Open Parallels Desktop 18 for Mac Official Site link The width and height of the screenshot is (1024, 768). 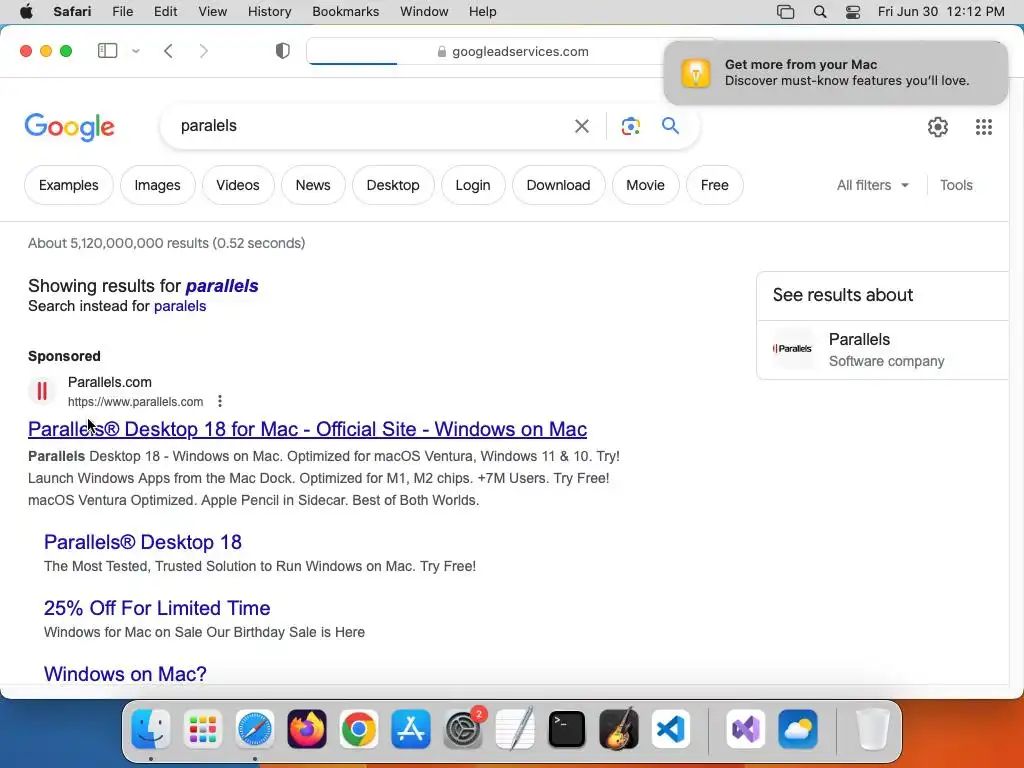308,429
